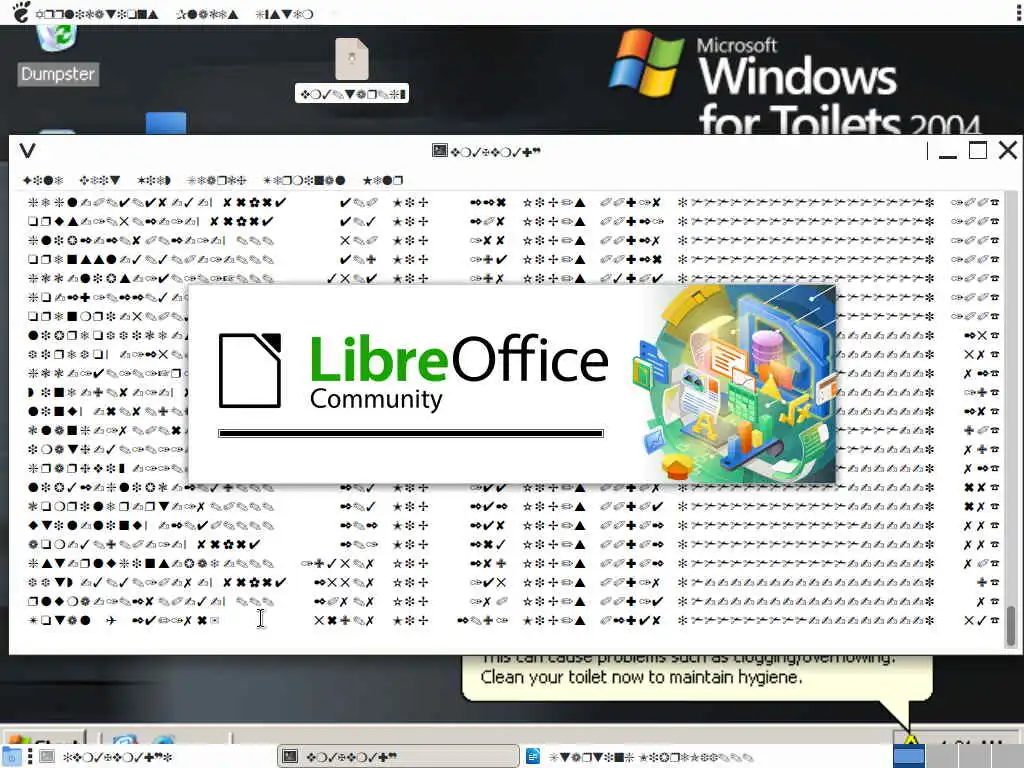Open the Applications menu in the top panel

97,14
